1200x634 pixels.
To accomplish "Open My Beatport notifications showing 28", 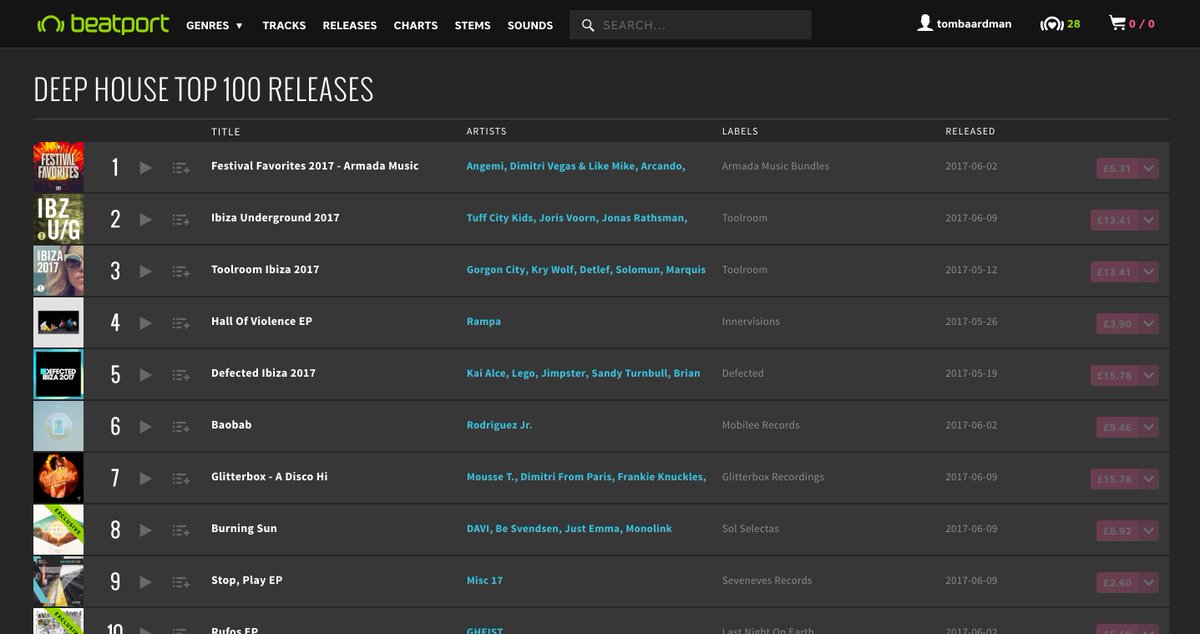I will point(1060,24).
